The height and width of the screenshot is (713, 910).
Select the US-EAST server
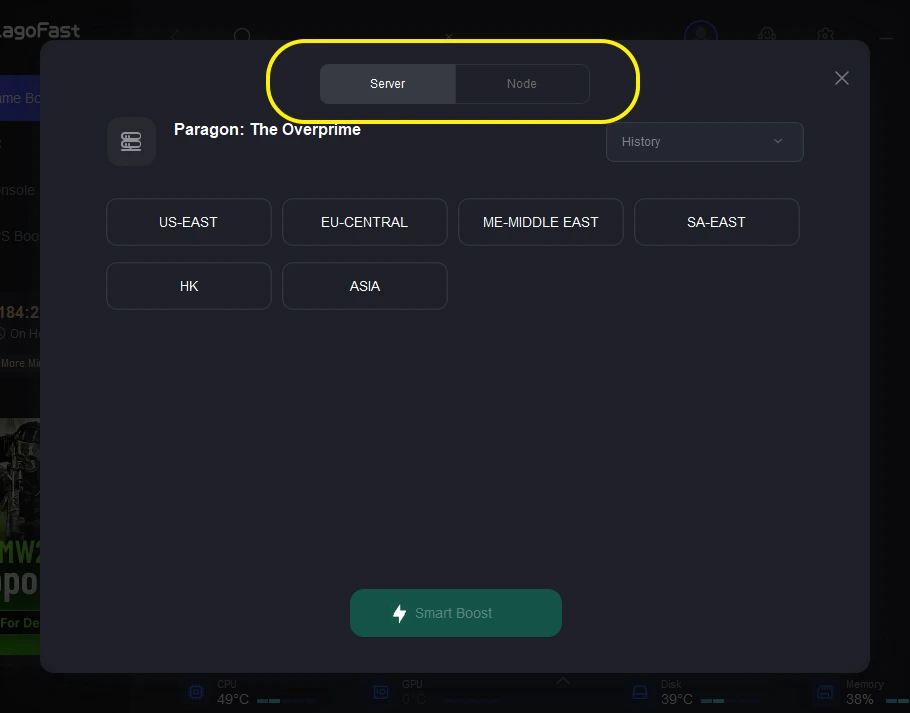[x=189, y=222]
